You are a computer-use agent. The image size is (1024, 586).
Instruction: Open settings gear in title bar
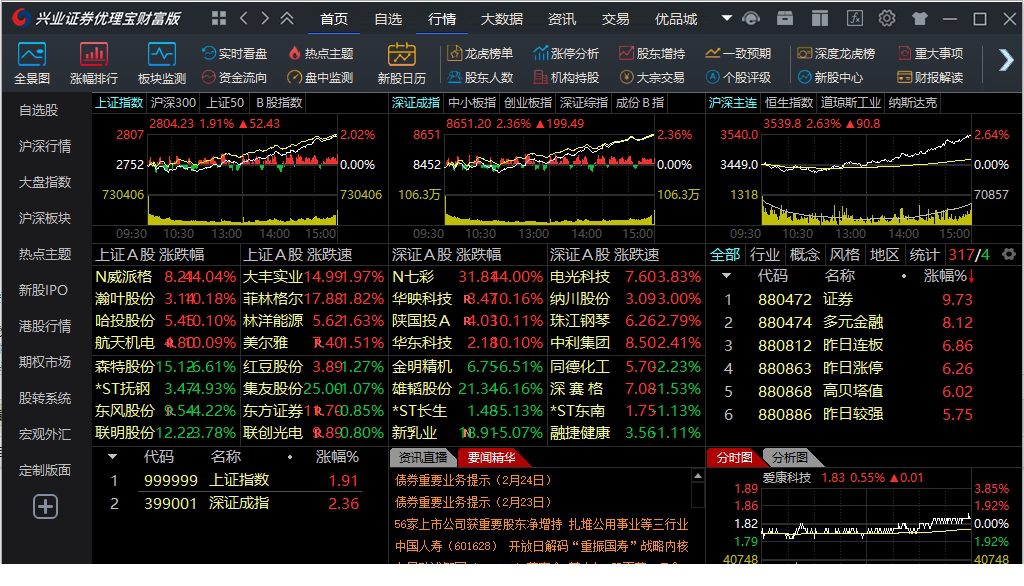tap(886, 18)
